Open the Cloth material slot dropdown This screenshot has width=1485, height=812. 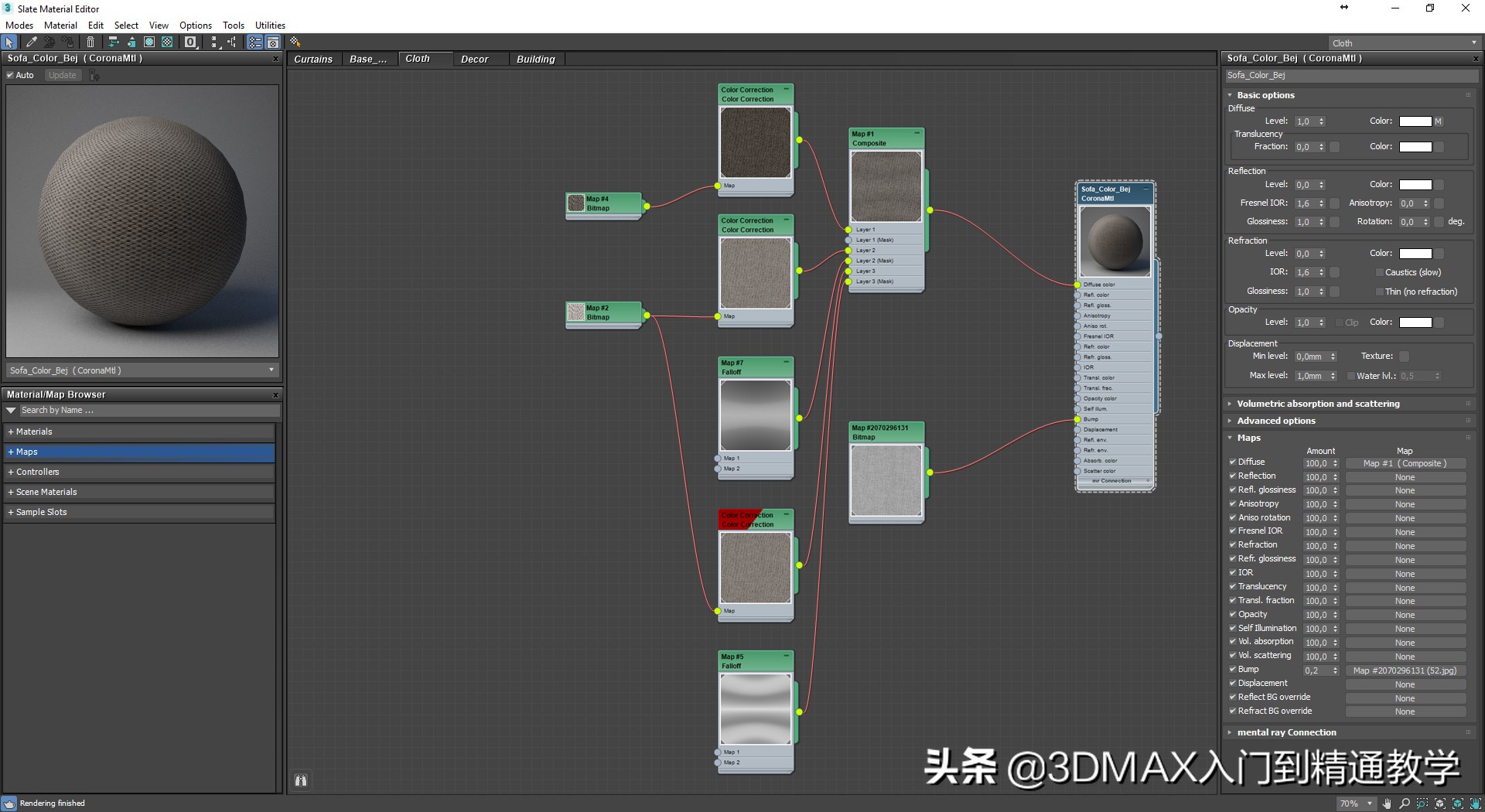(1473, 43)
